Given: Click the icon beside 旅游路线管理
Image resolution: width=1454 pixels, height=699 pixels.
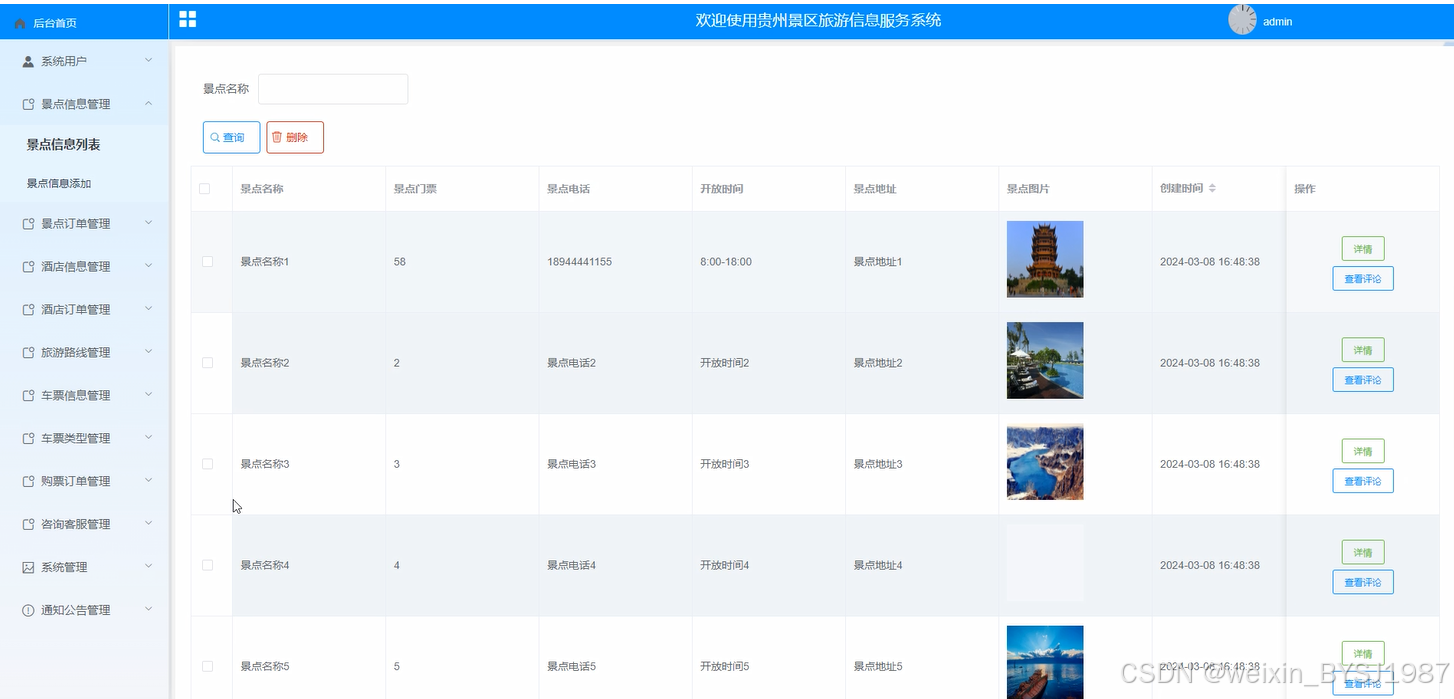Looking at the screenshot, I should pos(28,353).
